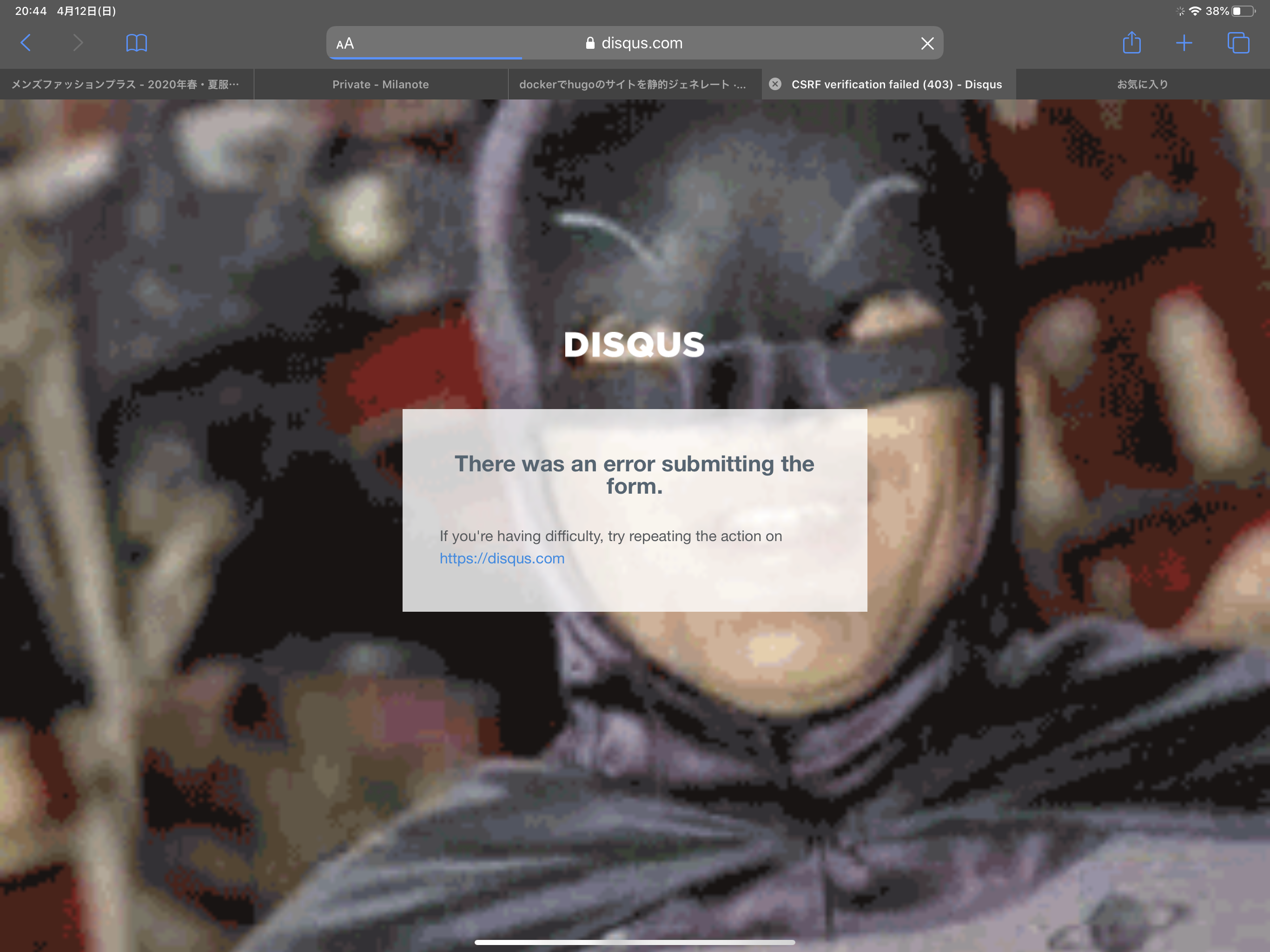Screen dimensions: 1270x952
Task: Click the DISQUS logo
Action: click(x=634, y=344)
